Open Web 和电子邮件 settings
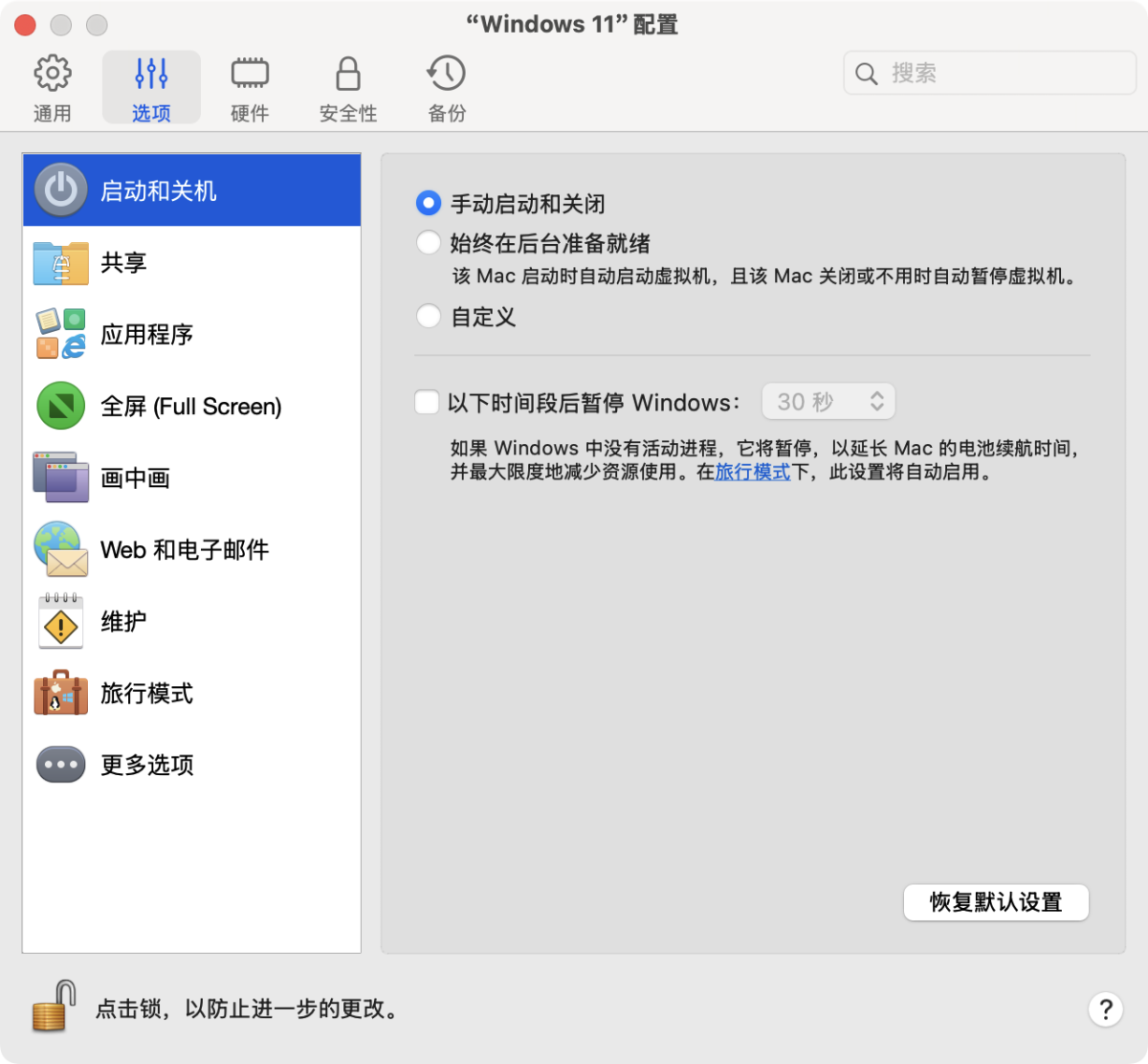 point(184,550)
